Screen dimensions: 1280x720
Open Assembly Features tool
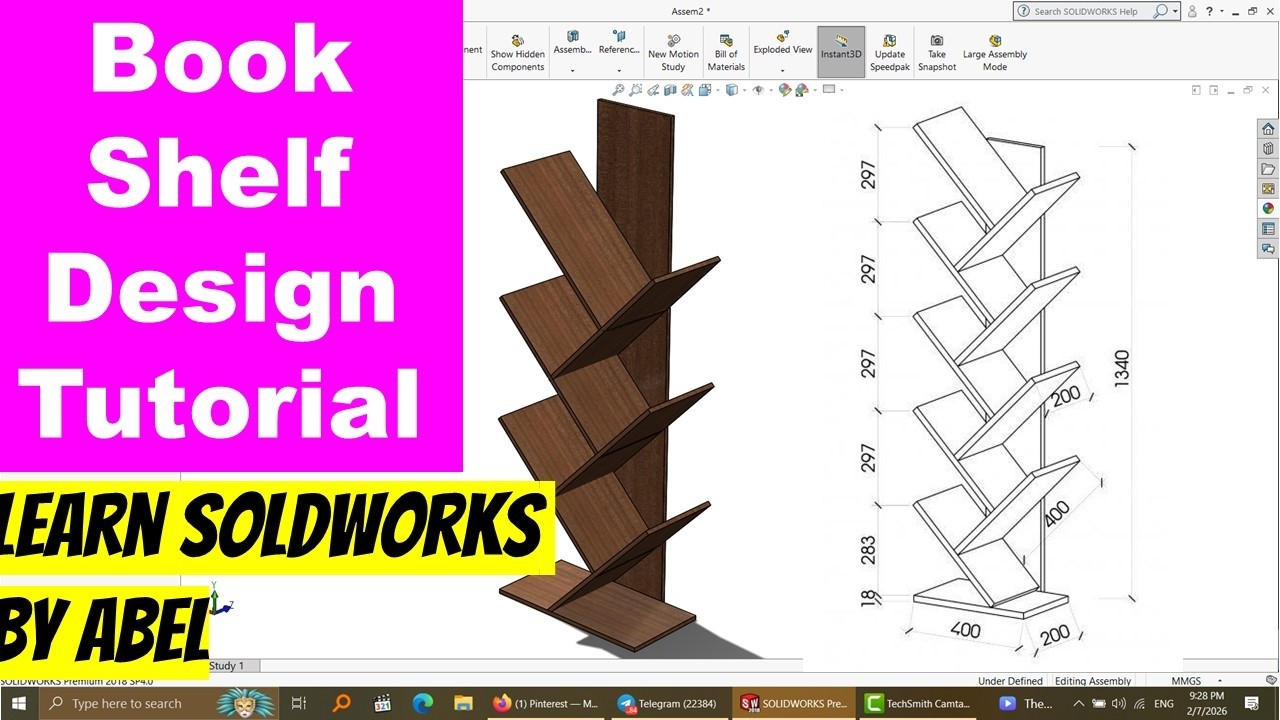573,43
